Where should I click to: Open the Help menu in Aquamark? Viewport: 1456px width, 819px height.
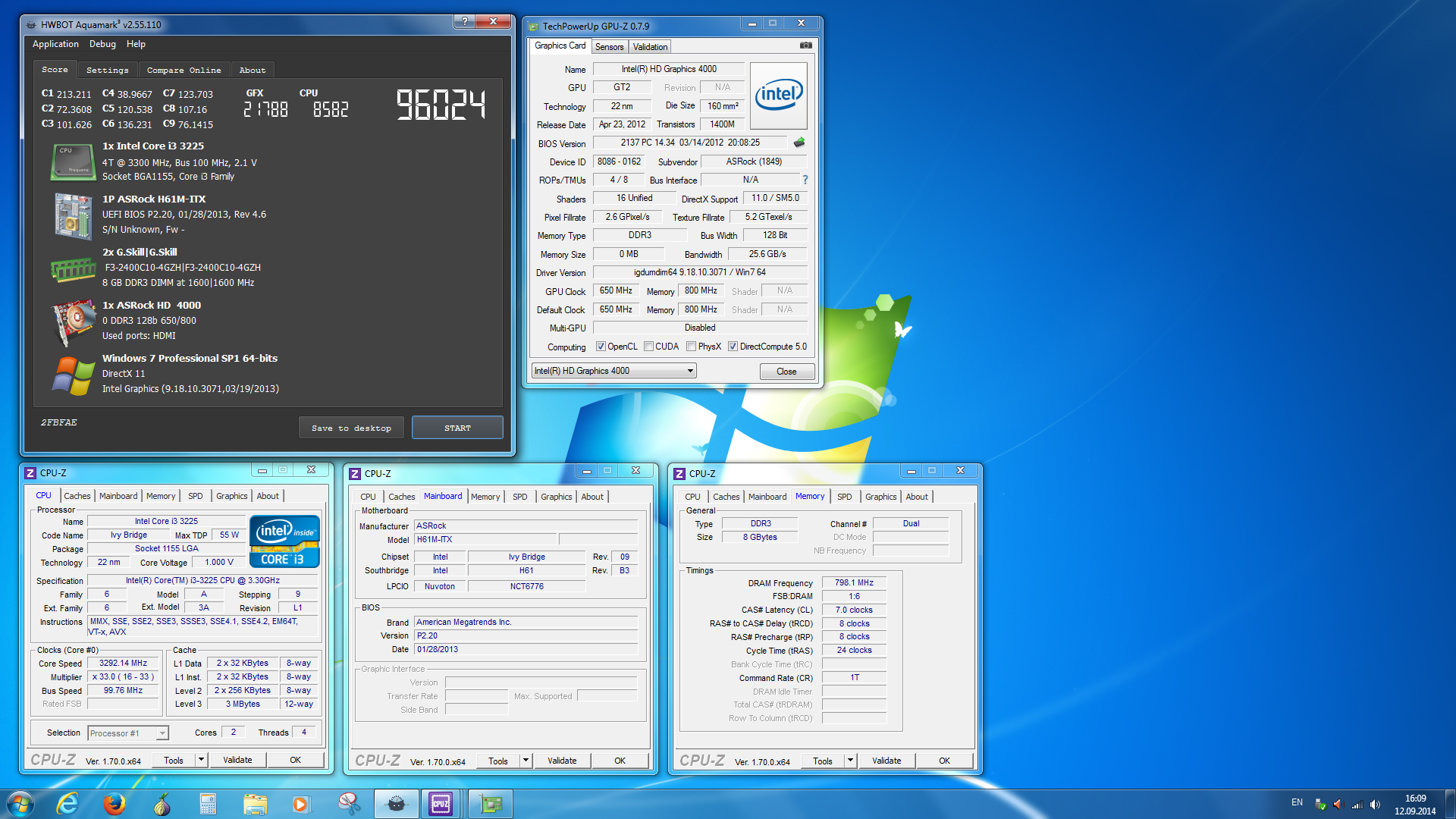tap(136, 44)
